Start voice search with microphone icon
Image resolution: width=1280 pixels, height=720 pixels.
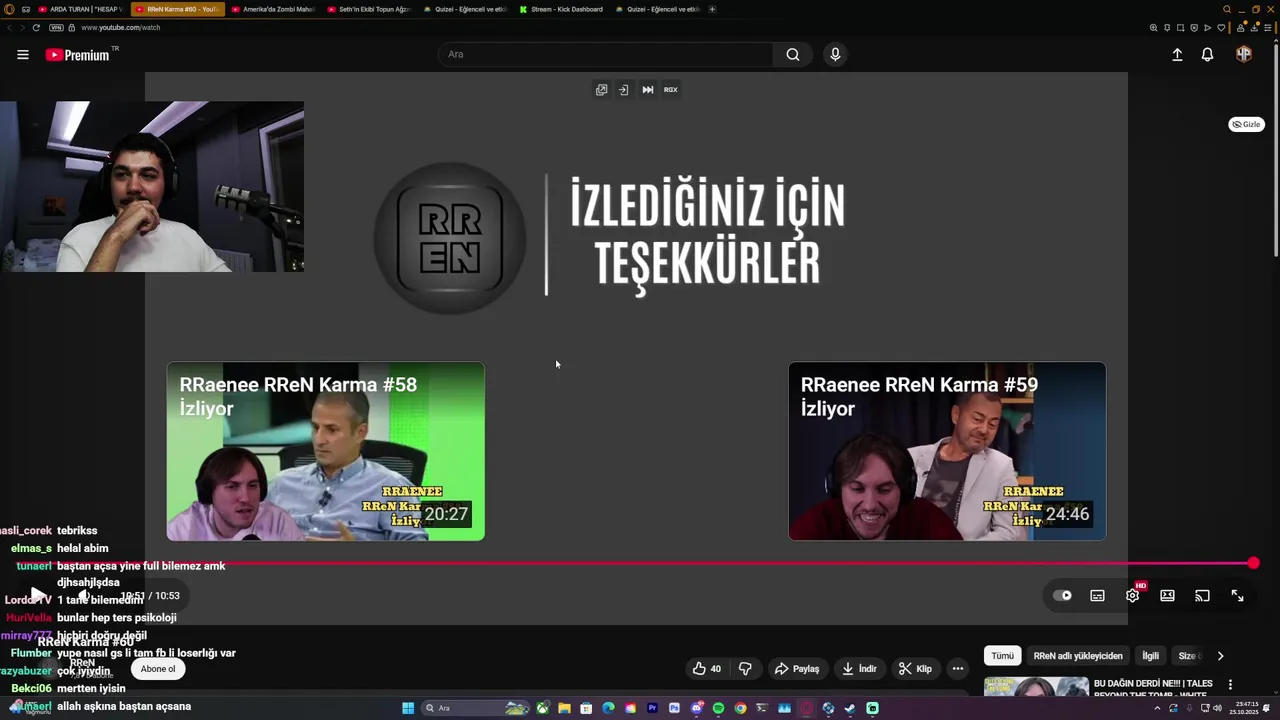[835, 54]
